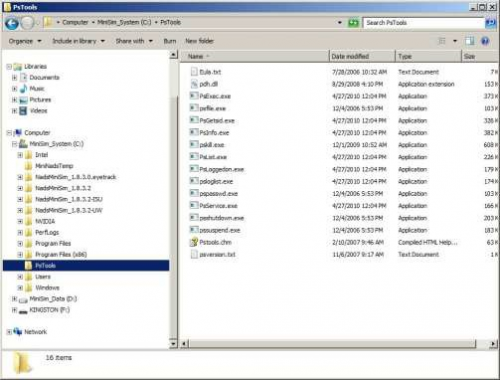Image resolution: width=500 pixels, height=380 pixels.
Task: Click the green refresh button beside address bar
Action: [353, 23]
